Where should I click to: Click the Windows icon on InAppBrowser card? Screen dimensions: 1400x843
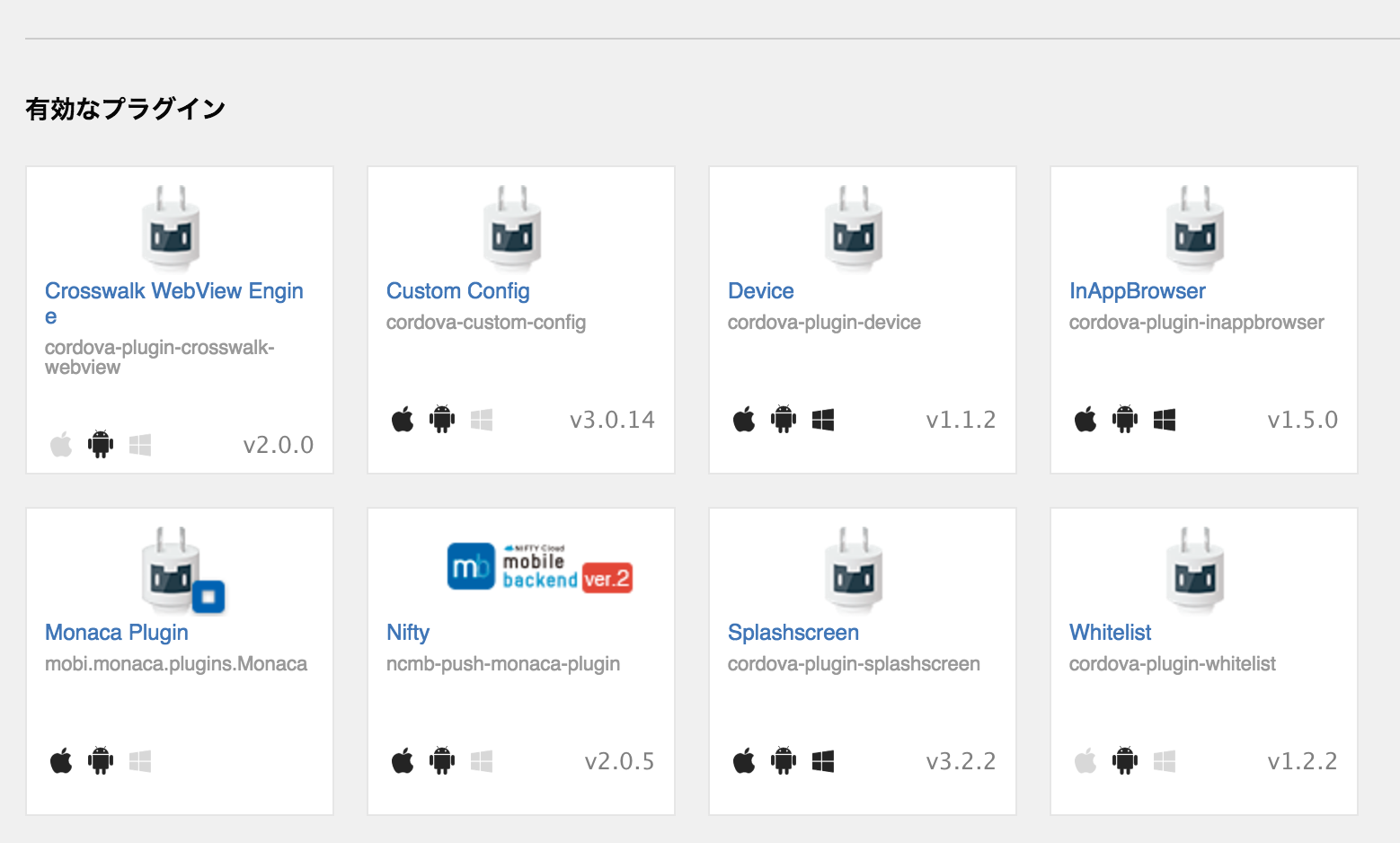pyautogui.click(x=1165, y=419)
